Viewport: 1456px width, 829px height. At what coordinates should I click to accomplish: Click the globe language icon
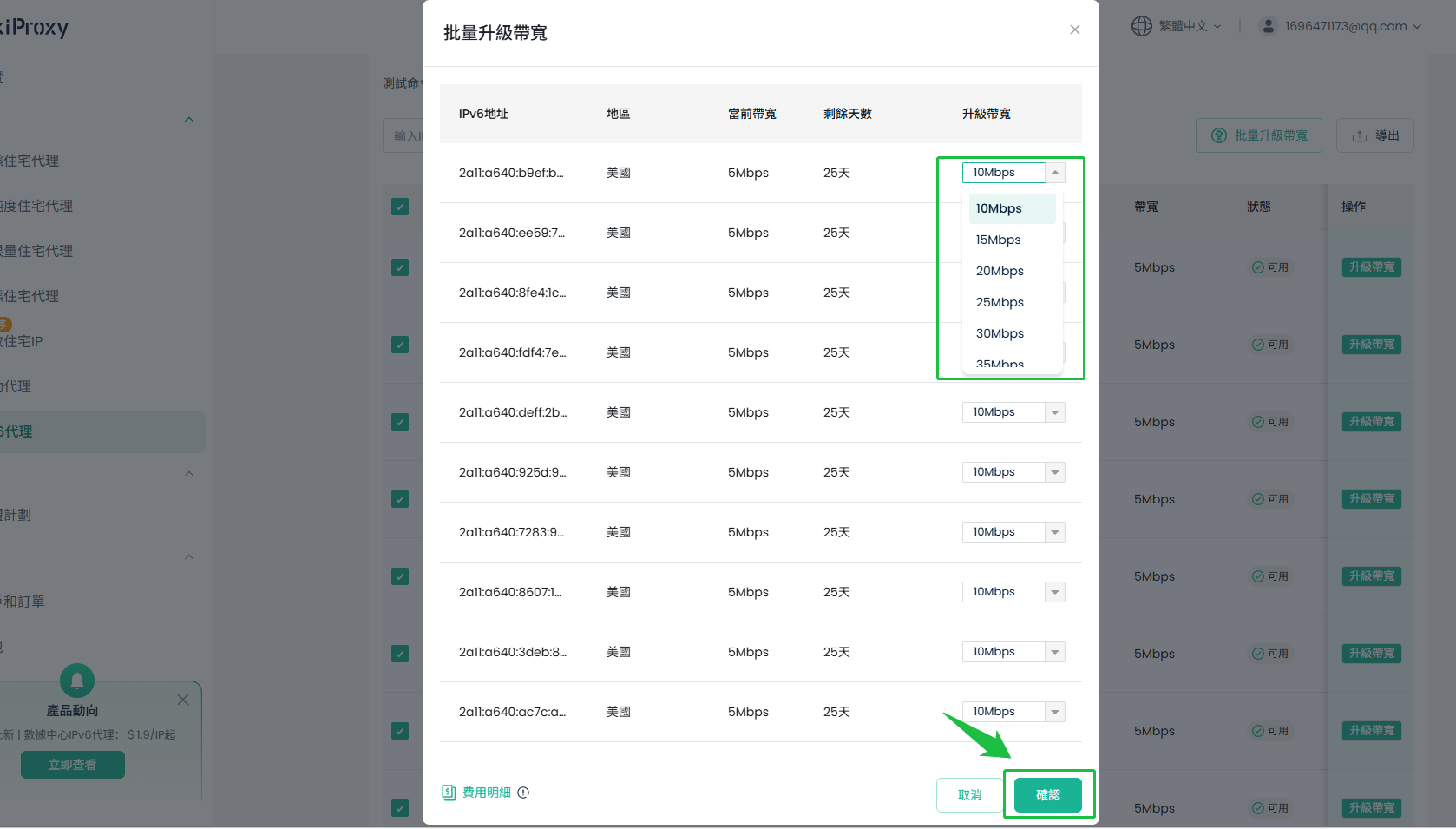(x=1141, y=26)
